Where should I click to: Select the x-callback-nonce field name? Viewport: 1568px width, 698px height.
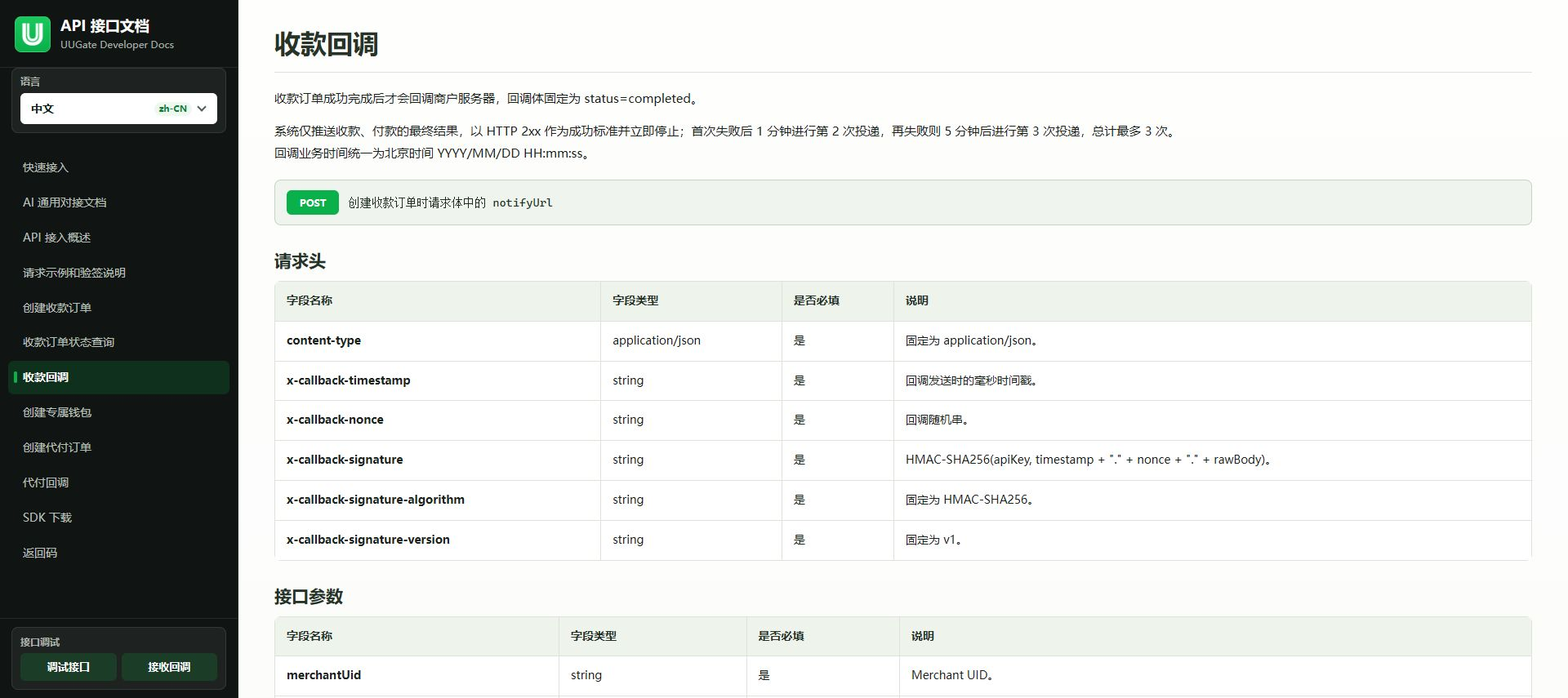tap(335, 420)
